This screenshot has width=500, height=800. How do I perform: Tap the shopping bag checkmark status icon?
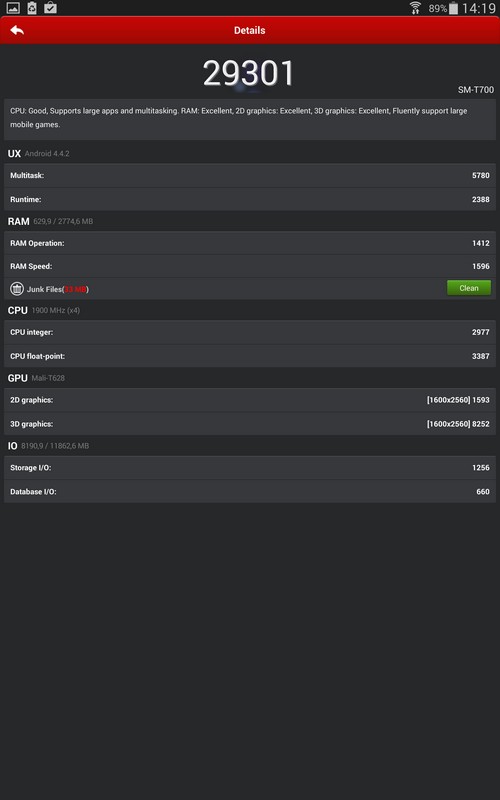coord(50,8)
